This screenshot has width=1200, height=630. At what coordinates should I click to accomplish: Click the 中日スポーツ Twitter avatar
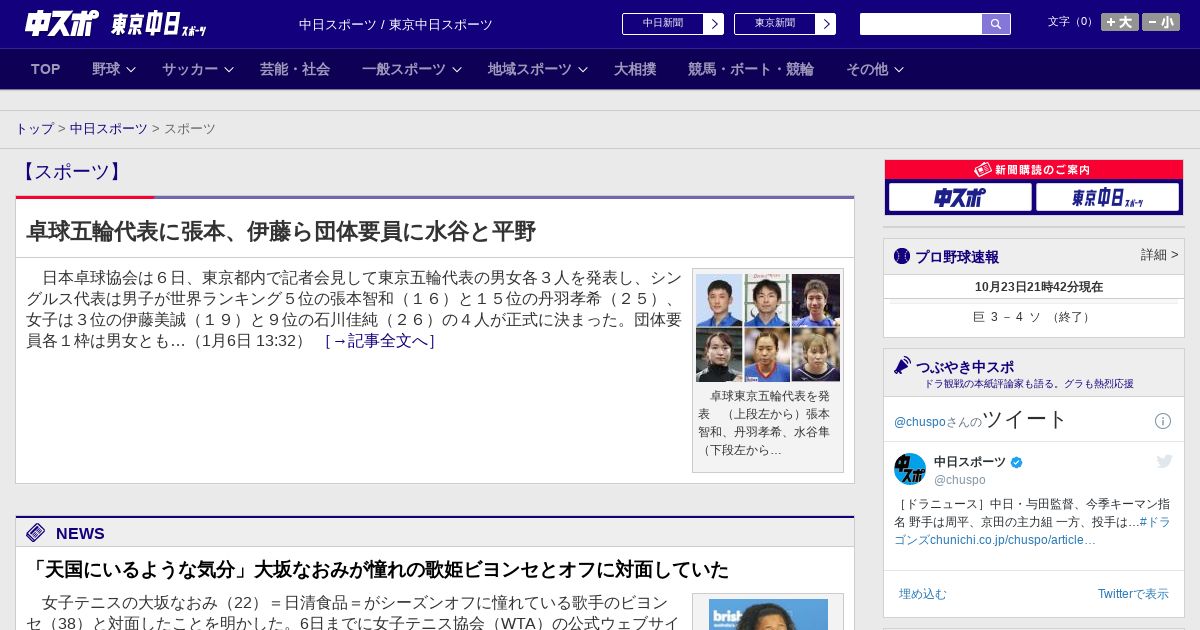point(910,469)
